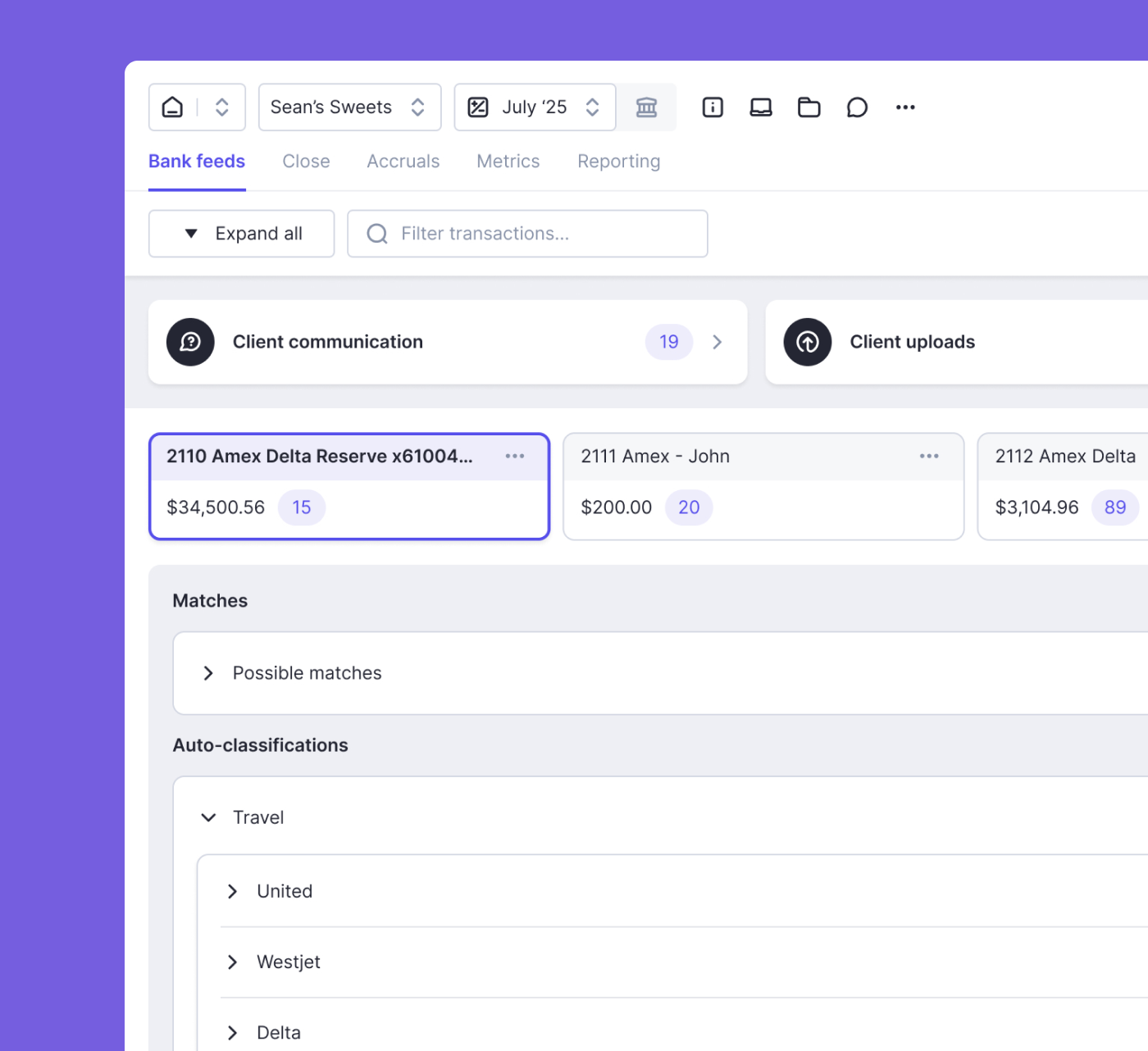Select the 2111 Amex - John account card
This screenshot has height=1051, width=1148.
tap(763, 486)
